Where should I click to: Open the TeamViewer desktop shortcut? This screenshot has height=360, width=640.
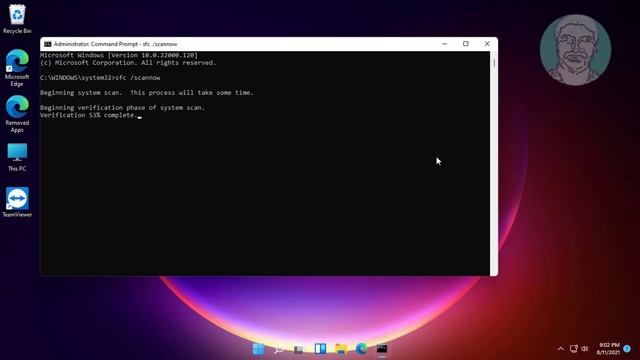click(x=17, y=202)
